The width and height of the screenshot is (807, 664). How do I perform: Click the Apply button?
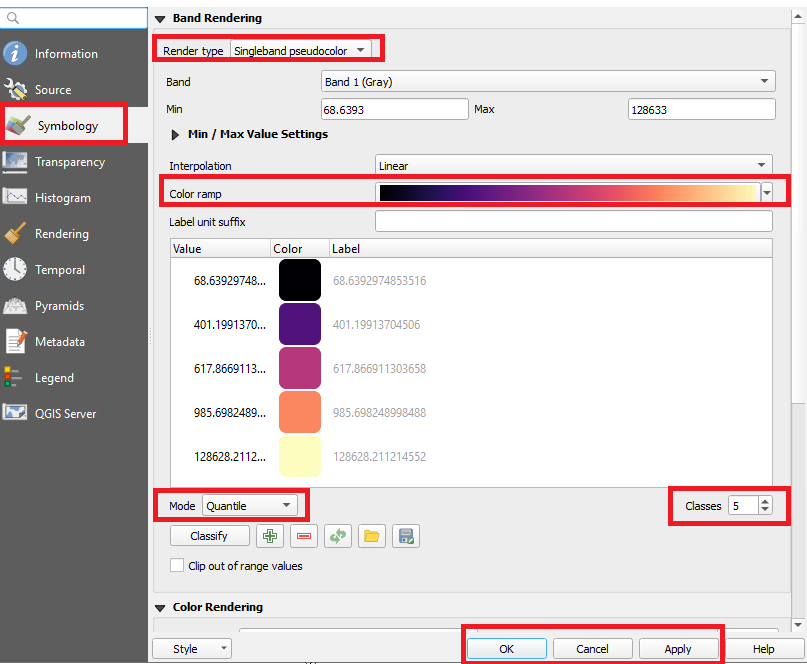coord(678,649)
